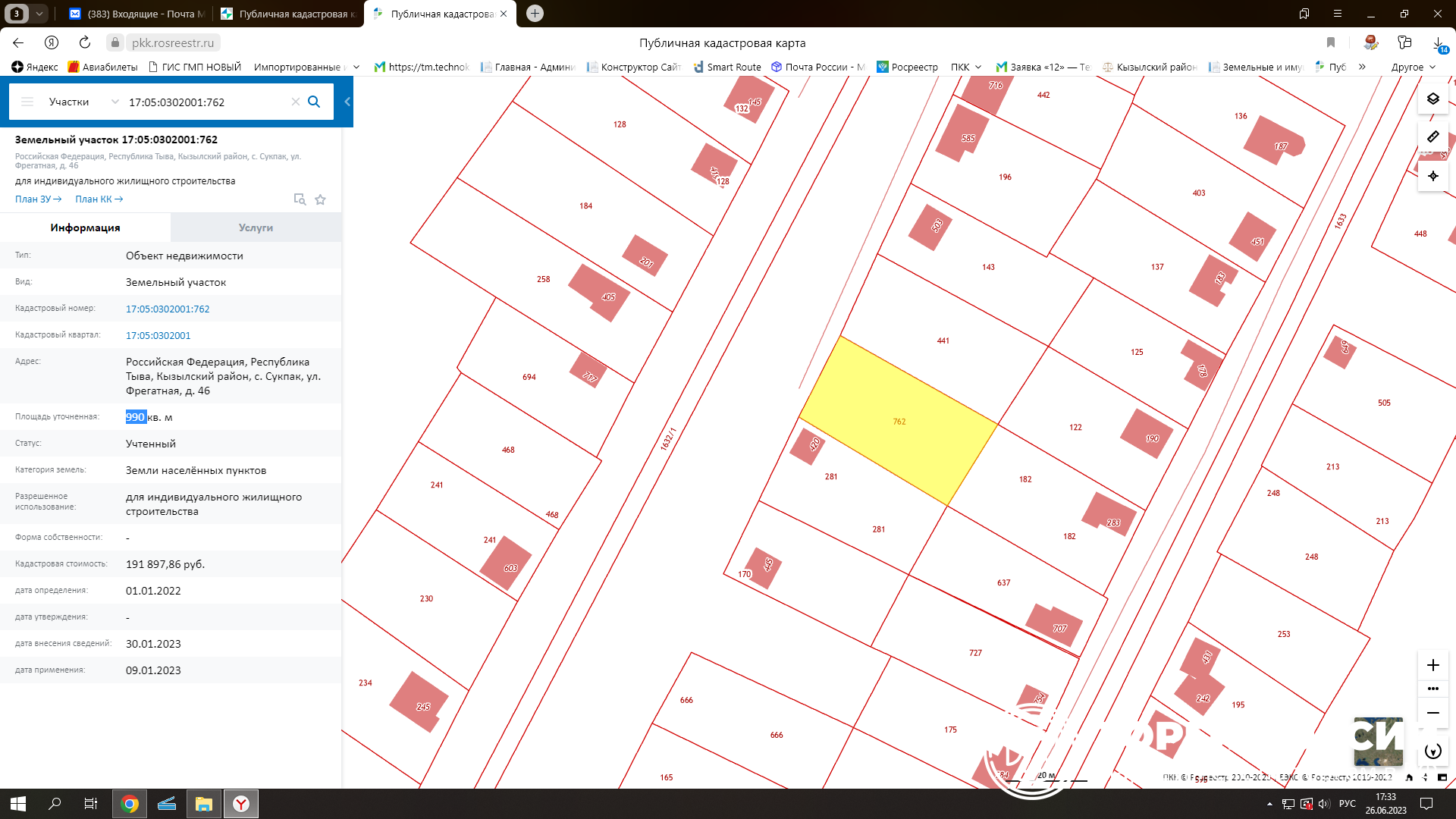This screenshot has height=819, width=1456.
Task: Go back in browser history
Action: [18, 42]
